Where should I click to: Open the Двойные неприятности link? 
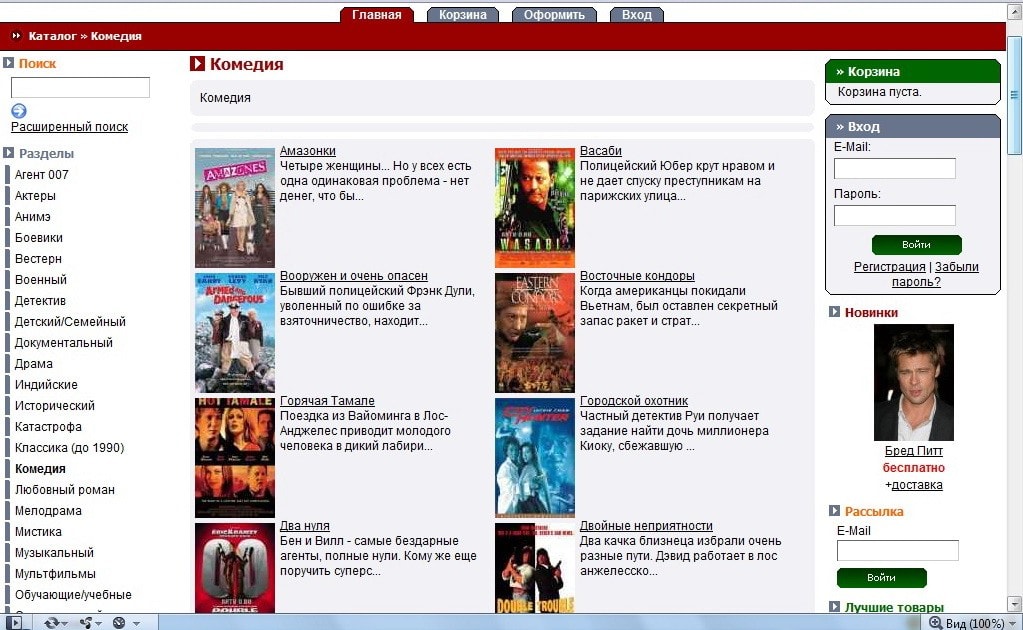[647, 526]
